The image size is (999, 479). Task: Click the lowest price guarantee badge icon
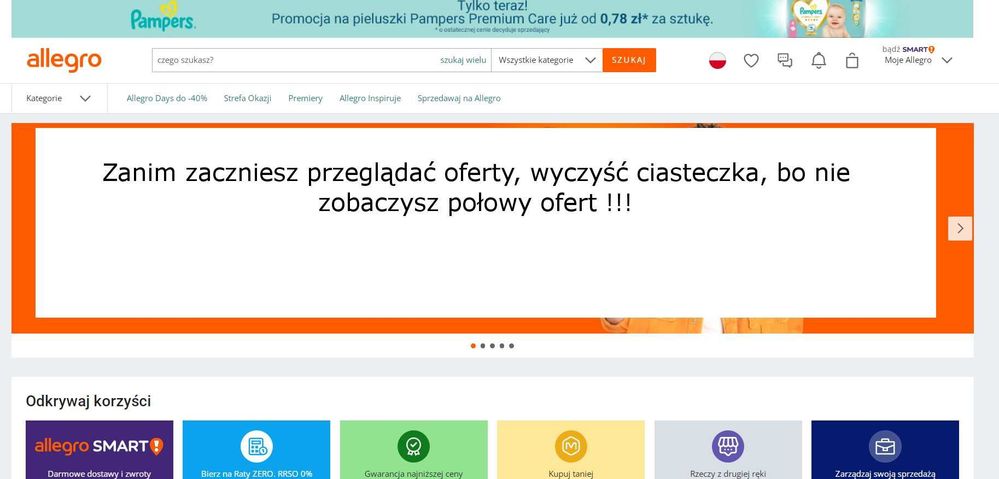tap(413, 446)
